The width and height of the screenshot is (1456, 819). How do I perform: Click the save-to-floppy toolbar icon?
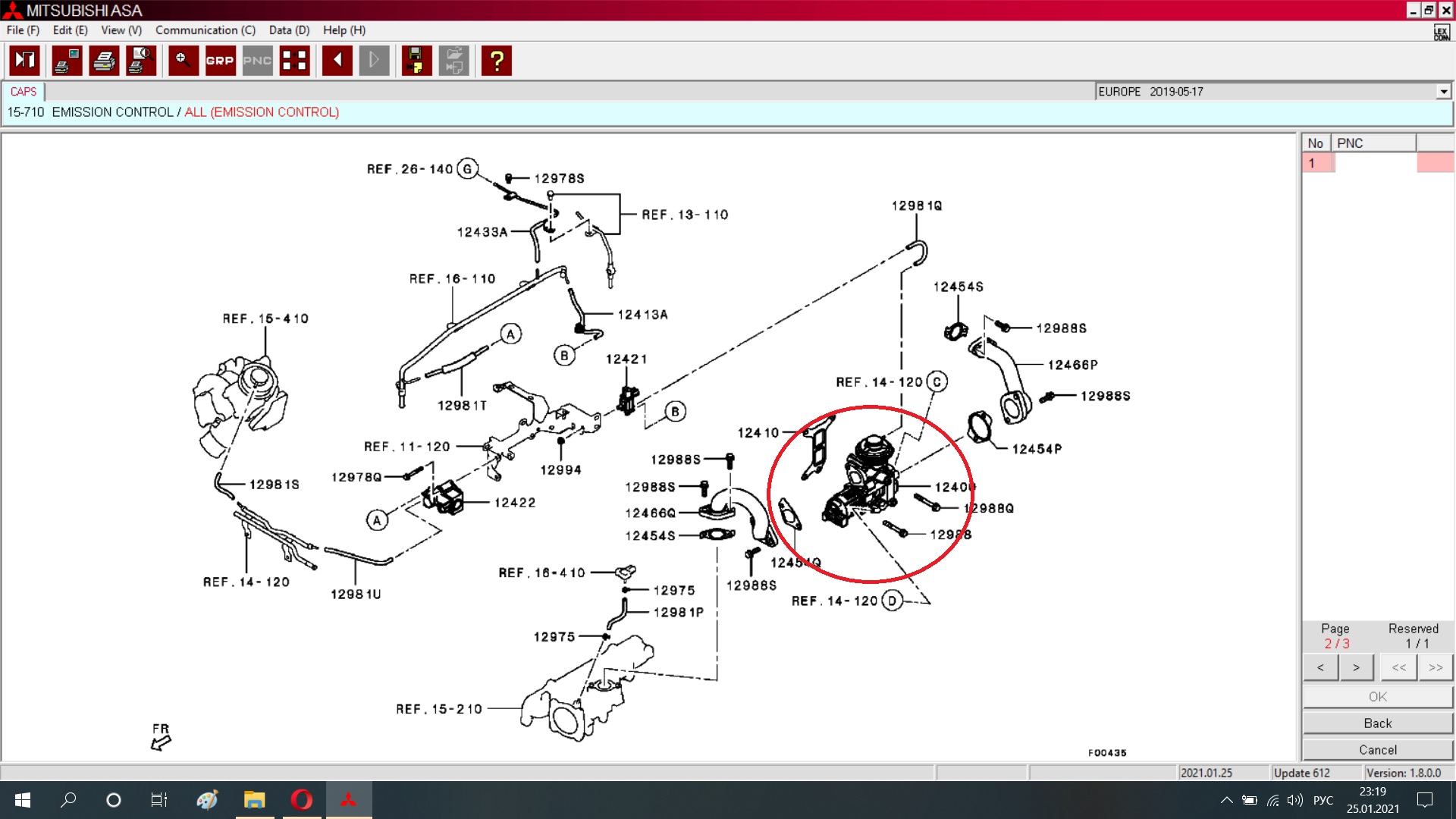tap(416, 61)
